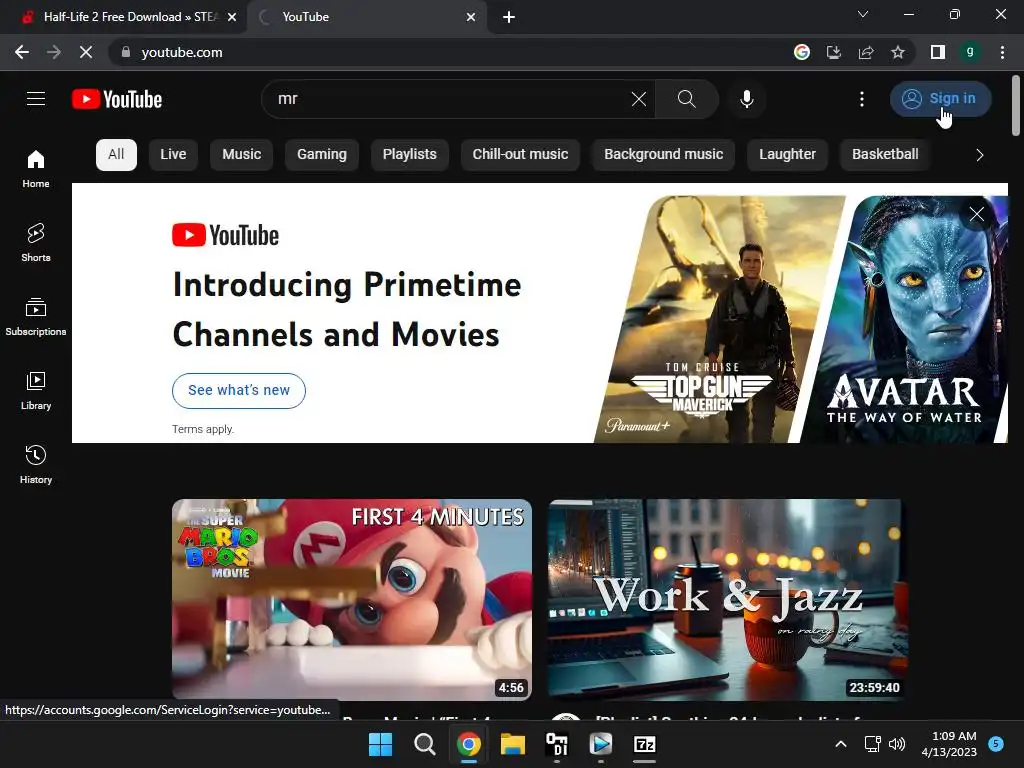The height and width of the screenshot is (768, 1024).
Task: Open a new browser tab
Action: [509, 18]
